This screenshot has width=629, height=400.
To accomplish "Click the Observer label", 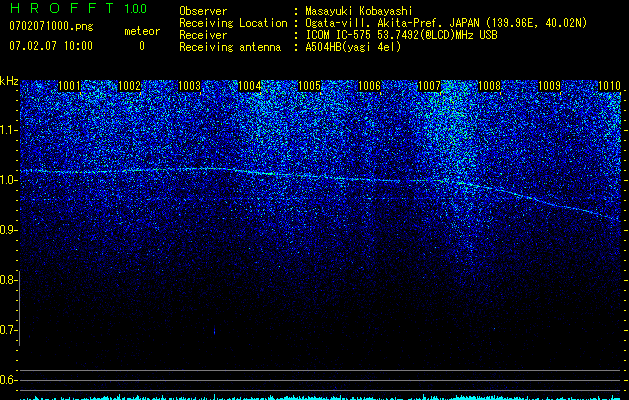I will 203,11.
